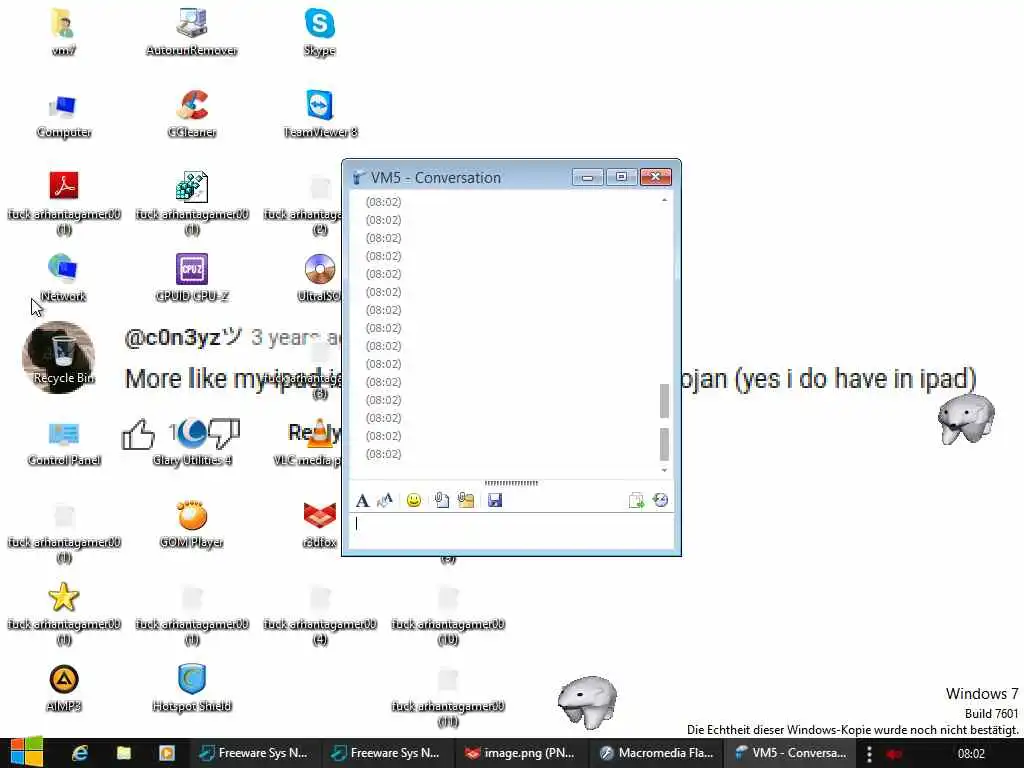Switch to the image.png taskbar window
Image resolution: width=1024 pixels, height=768 pixels.
520,753
